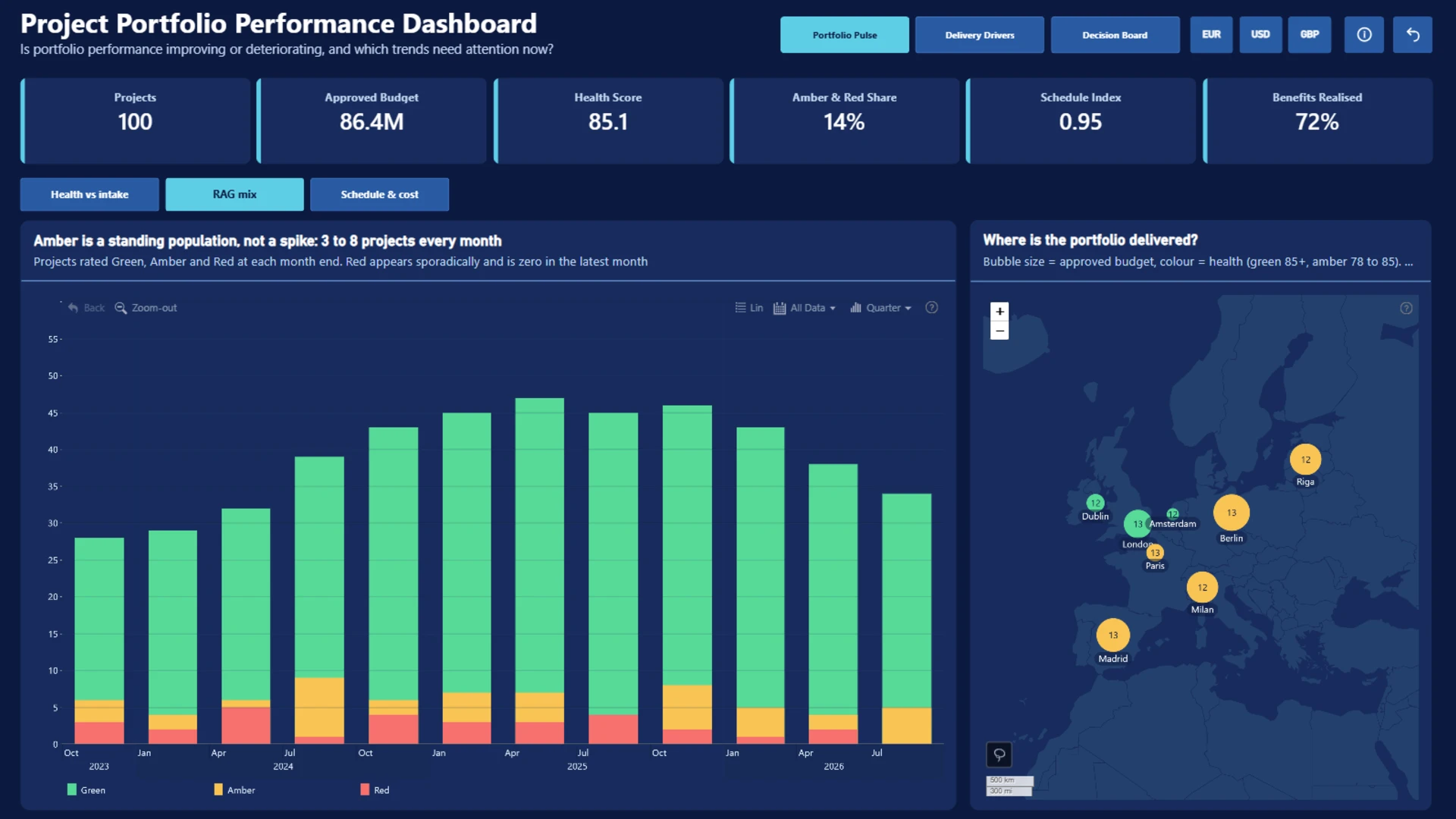Click the Dublin bubble on map
This screenshot has height=819, width=1456.
(x=1095, y=503)
